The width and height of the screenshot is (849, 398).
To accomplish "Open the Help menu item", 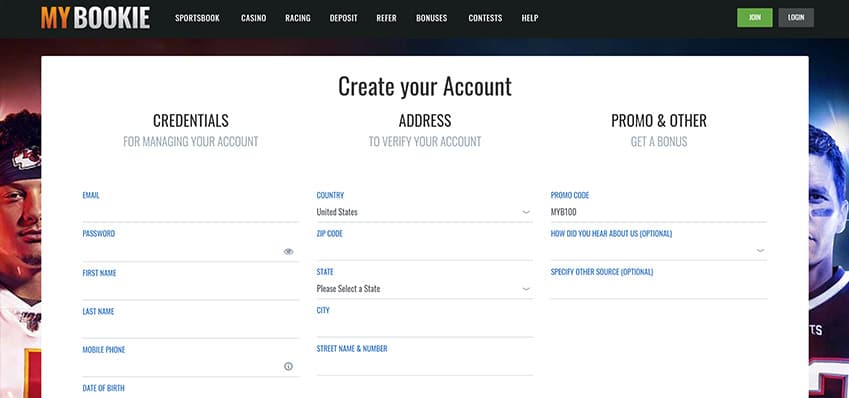I will (530, 18).
